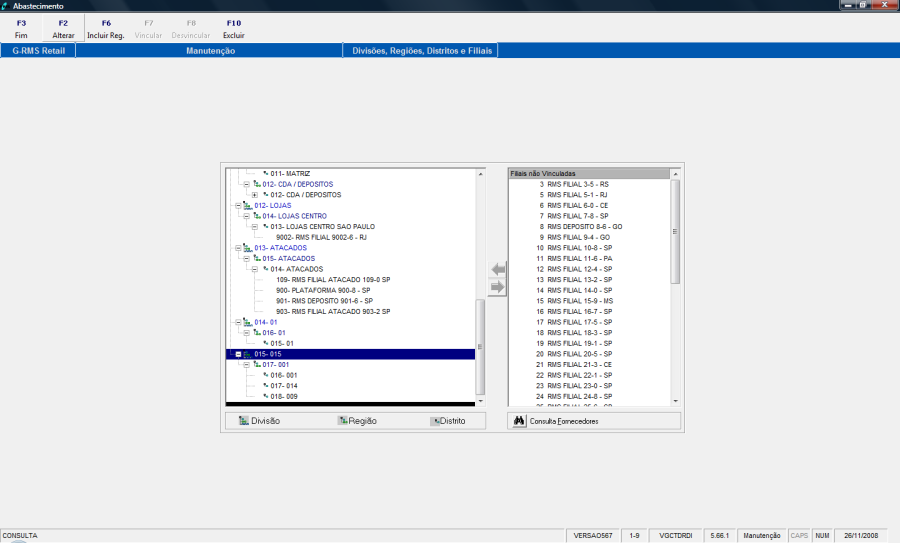Click the Divisão legend icon

(244, 421)
